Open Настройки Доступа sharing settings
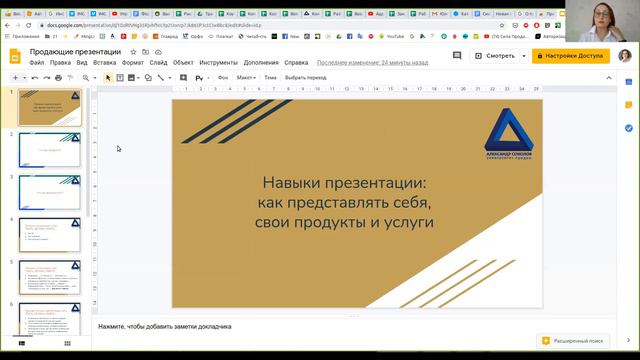640x360 pixels. point(571,56)
